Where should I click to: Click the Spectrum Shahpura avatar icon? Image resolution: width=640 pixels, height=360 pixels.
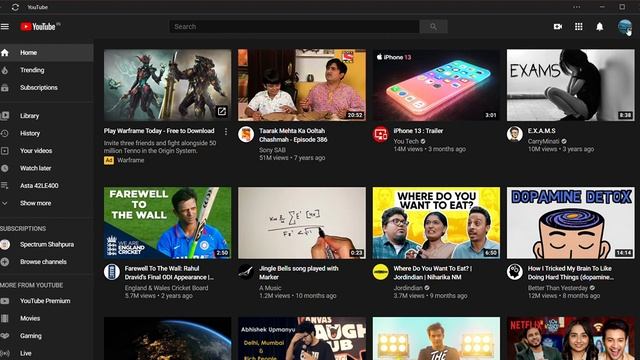tap(5, 244)
